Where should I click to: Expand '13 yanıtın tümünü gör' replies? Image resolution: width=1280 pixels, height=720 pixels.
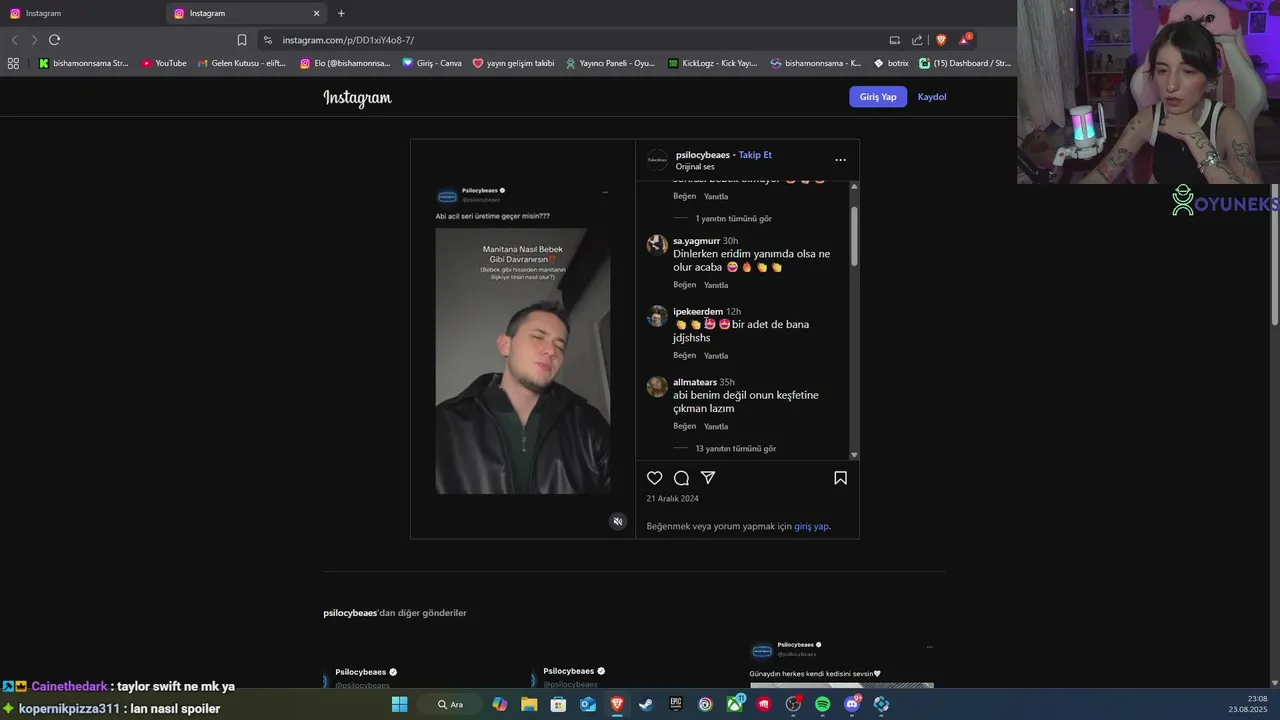click(735, 449)
